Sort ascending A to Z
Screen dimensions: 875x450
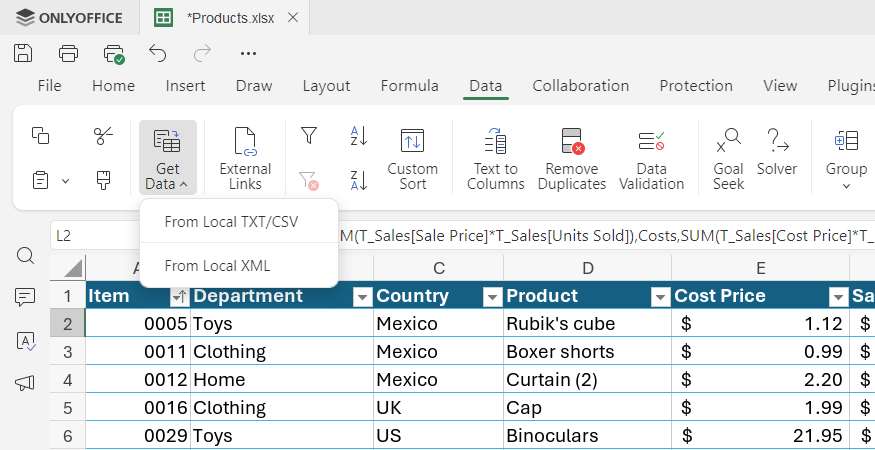(x=359, y=136)
